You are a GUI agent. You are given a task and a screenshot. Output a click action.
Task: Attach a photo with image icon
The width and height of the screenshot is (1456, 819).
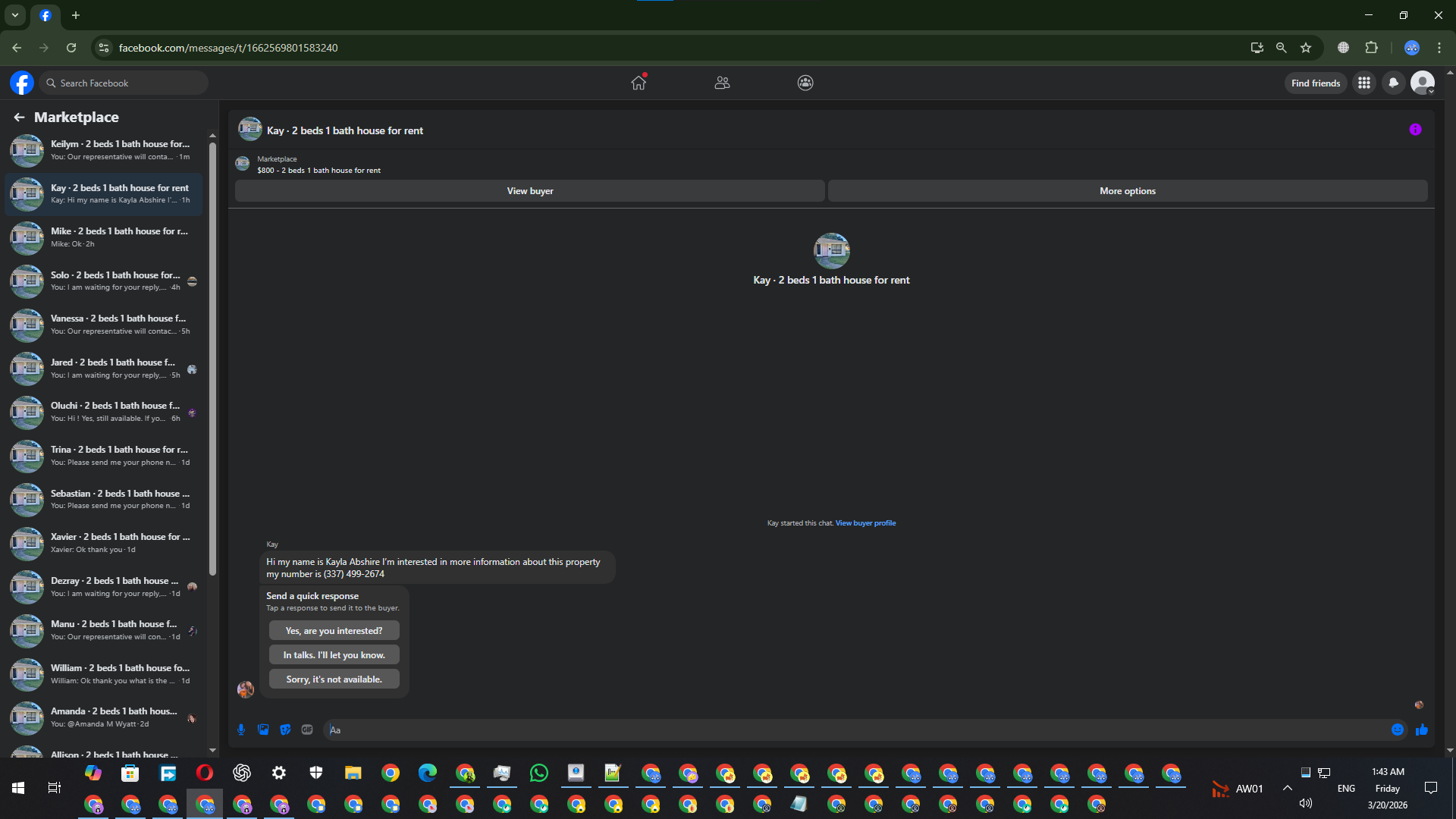[x=263, y=730]
